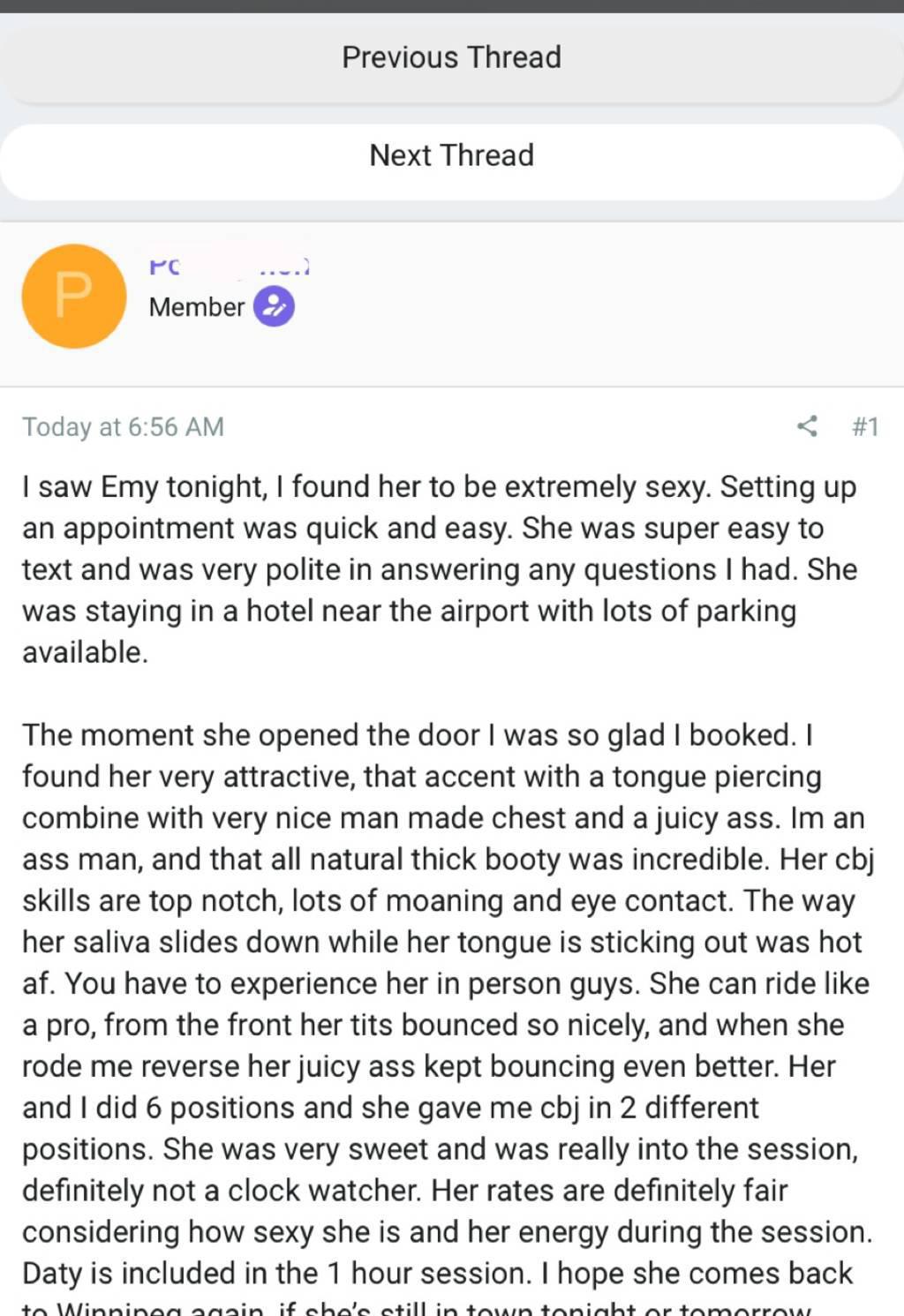The height and width of the screenshot is (1316, 904).
Task: Click the dark bar at the top
Action: pos(451,5)
